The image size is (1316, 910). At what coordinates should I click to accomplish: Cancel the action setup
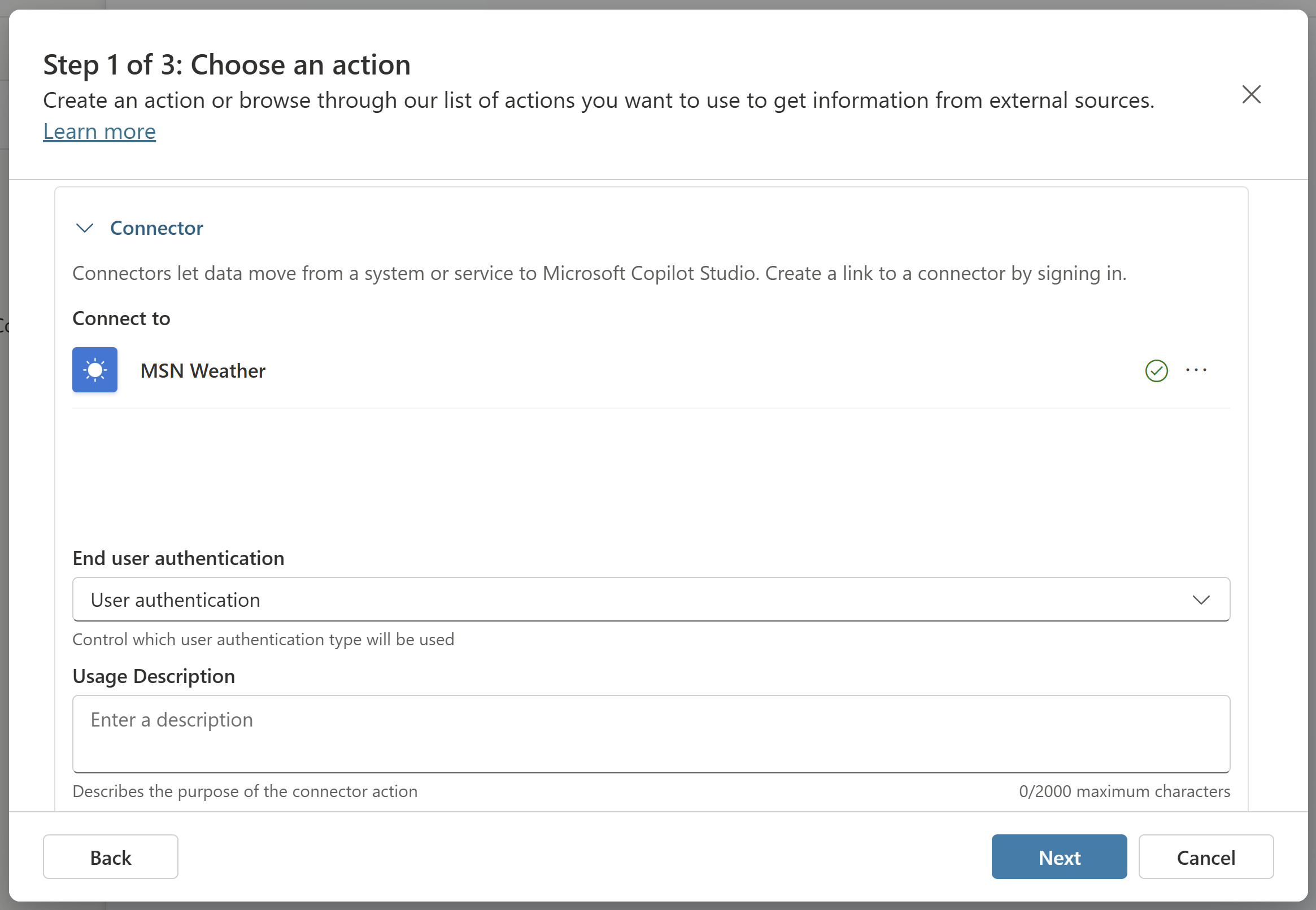point(1206,857)
